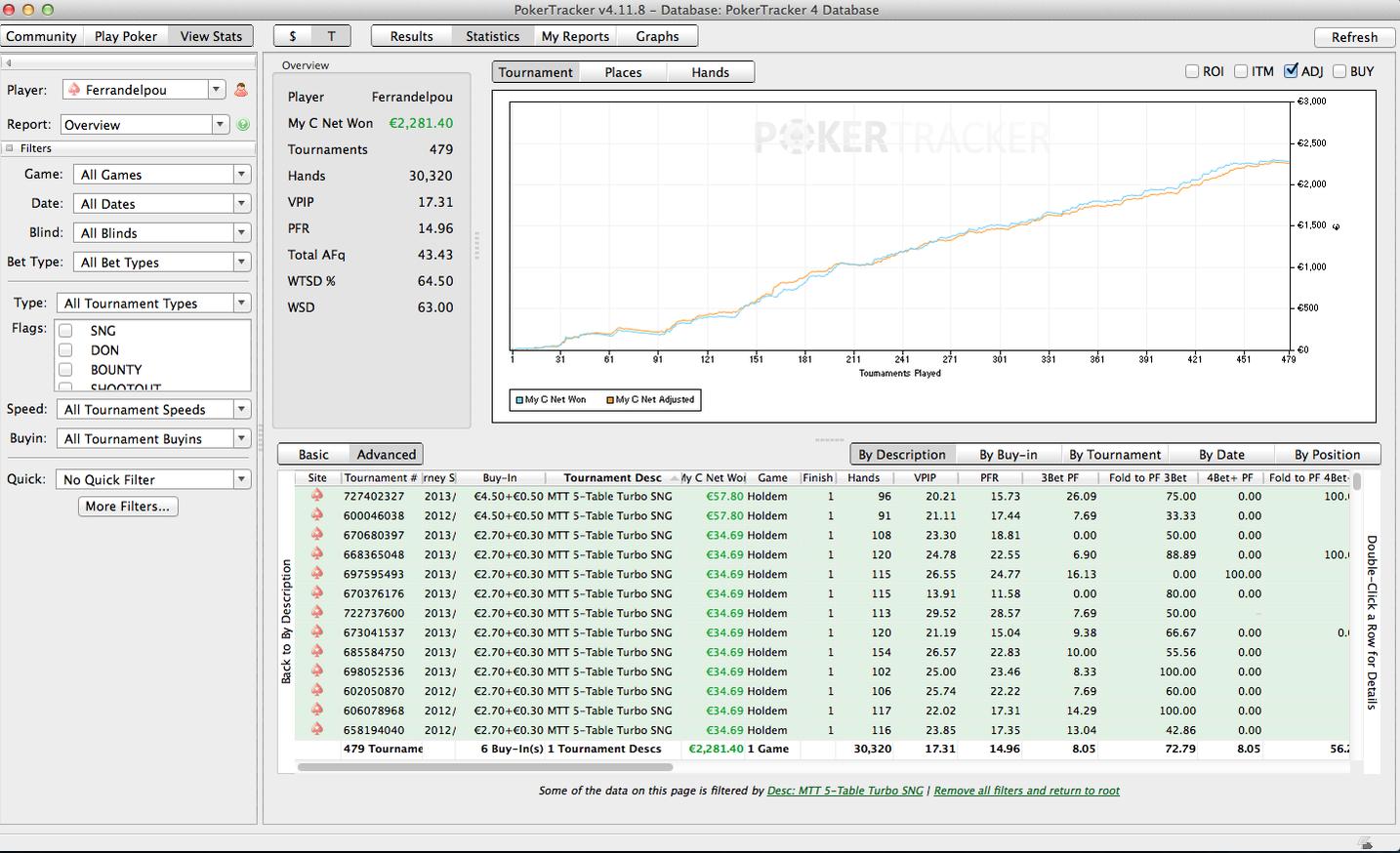Collapse the Filters section box icon
Screen dimensions: 1400x853
(x=10, y=148)
